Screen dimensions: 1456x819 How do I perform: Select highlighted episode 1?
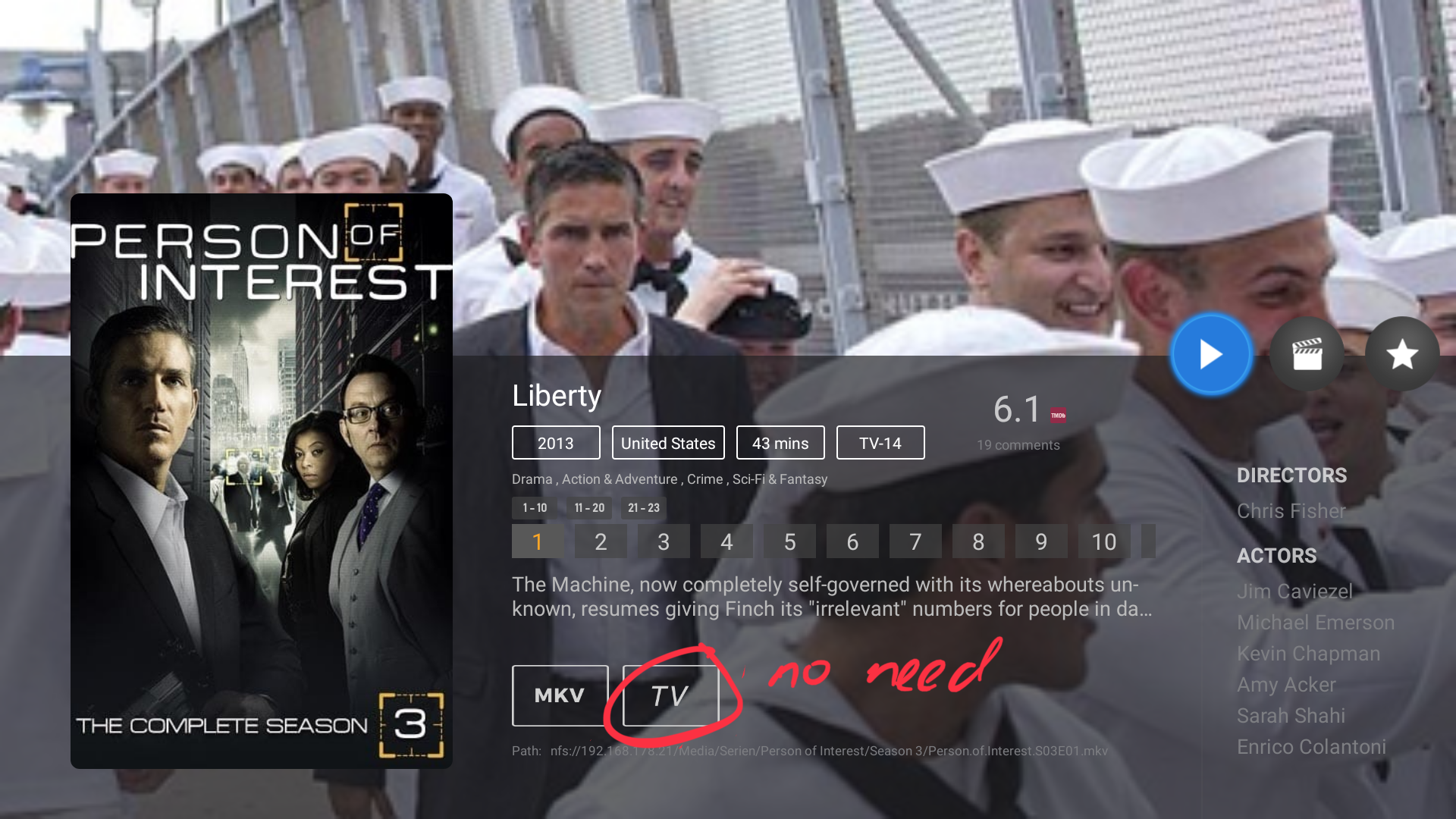tap(538, 541)
